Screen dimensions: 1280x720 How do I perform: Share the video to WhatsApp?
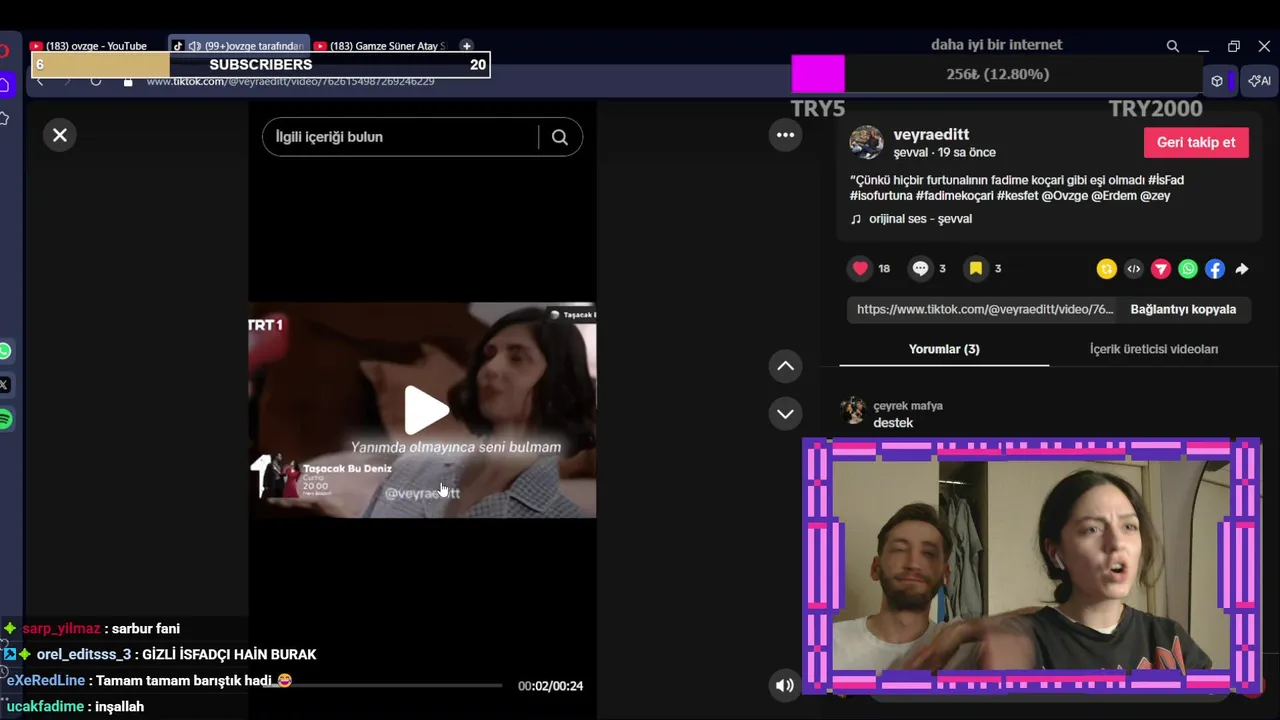tap(1187, 269)
